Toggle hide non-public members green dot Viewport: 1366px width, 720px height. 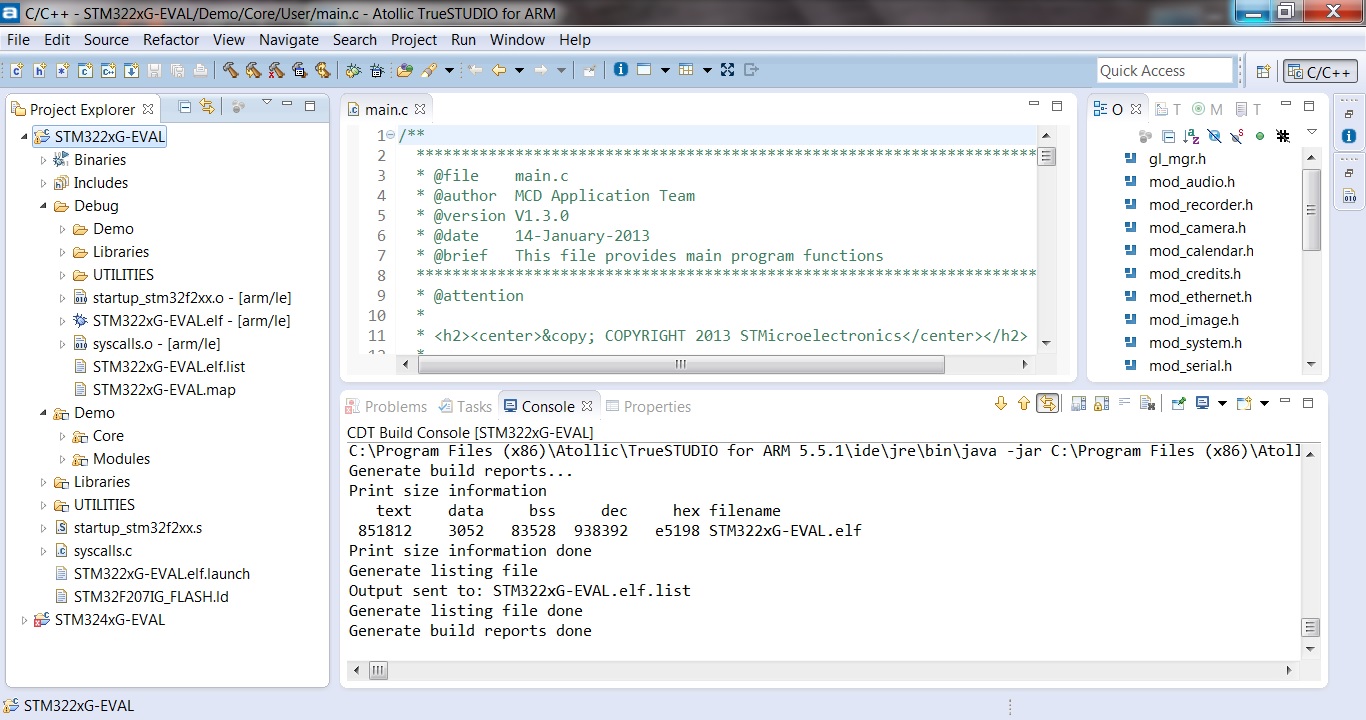point(1260,136)
